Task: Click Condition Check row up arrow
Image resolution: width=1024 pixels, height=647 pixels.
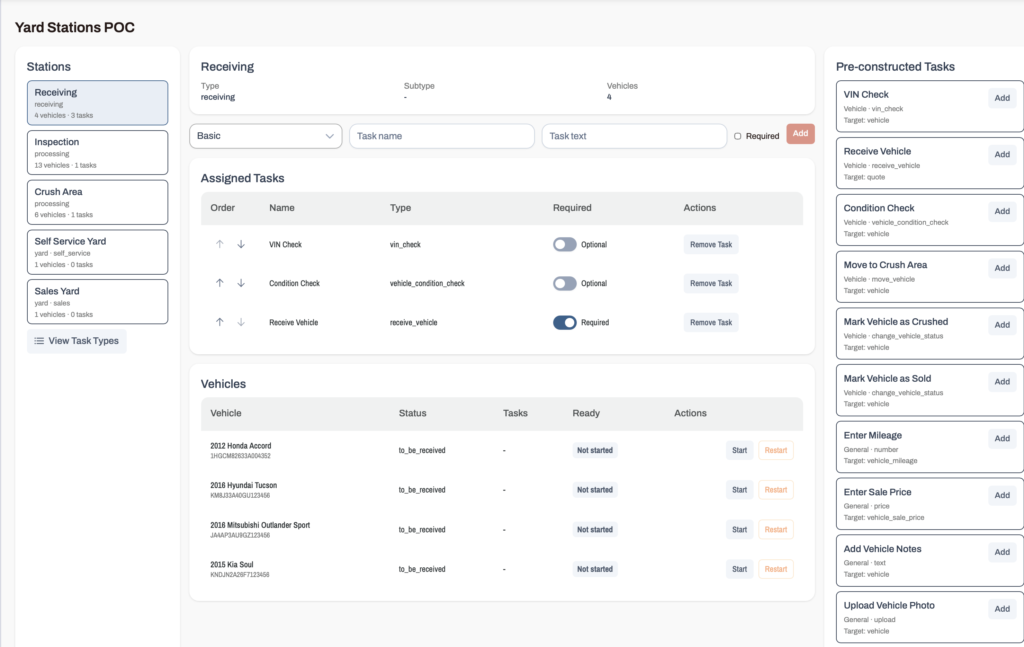Action: [219, 283]
